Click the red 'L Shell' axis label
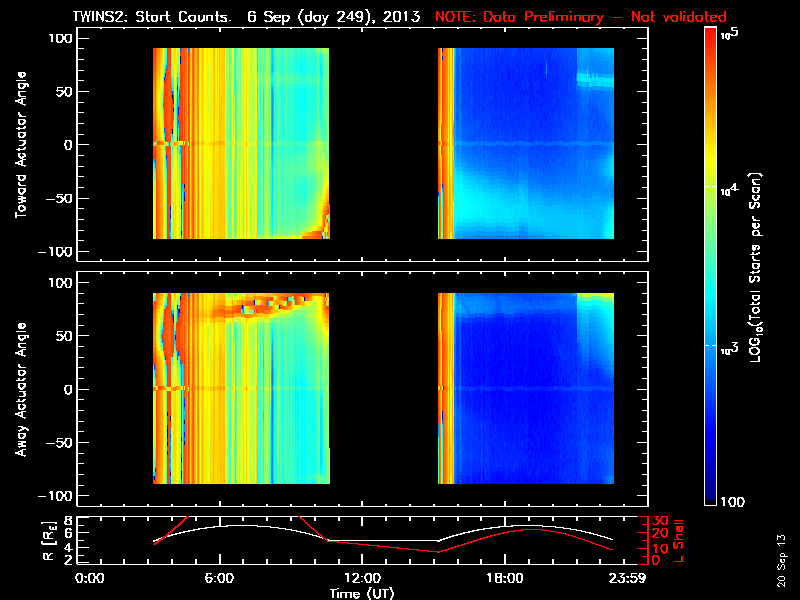 pos(678,541)
